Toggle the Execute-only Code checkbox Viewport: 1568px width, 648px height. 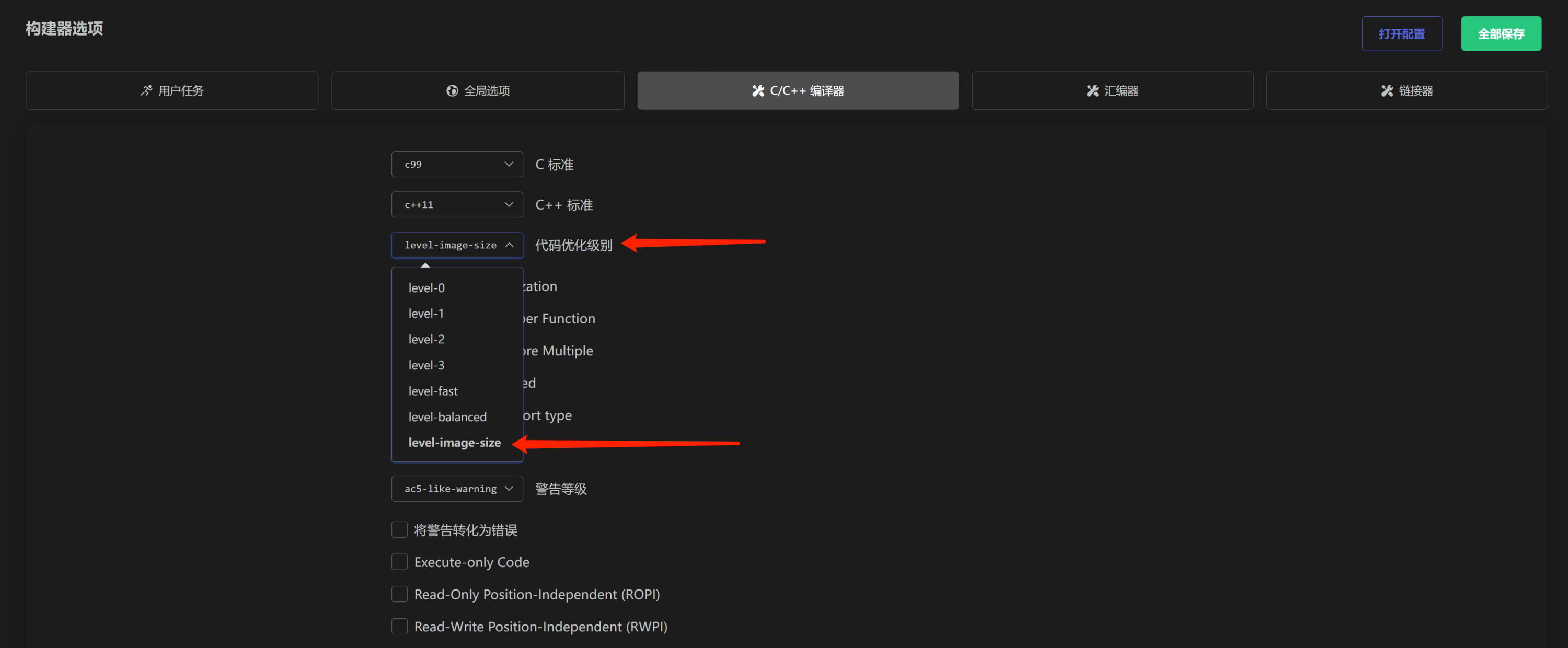[399, 562]
